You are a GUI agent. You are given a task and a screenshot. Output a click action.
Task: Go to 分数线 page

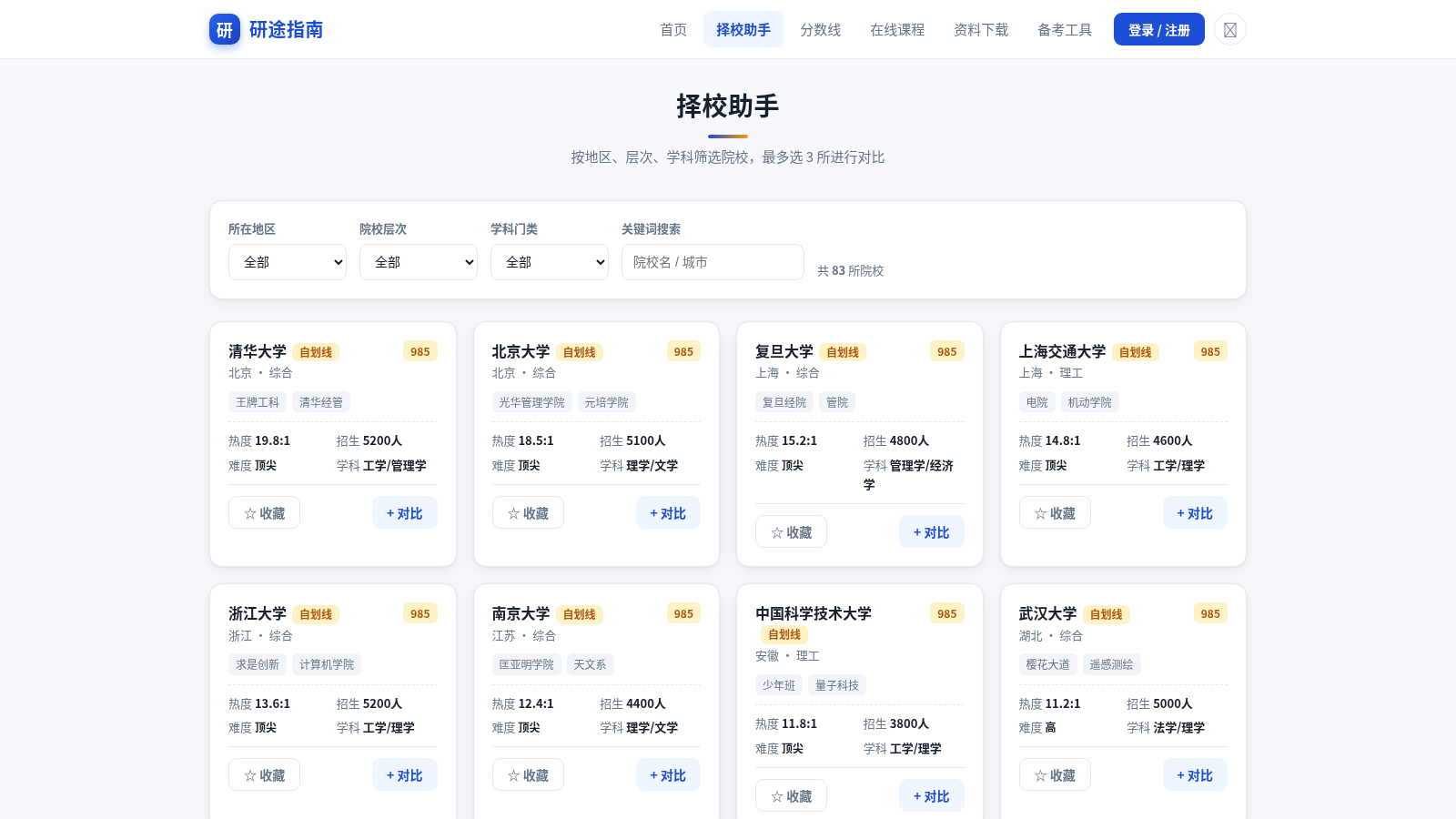(821, 29)
